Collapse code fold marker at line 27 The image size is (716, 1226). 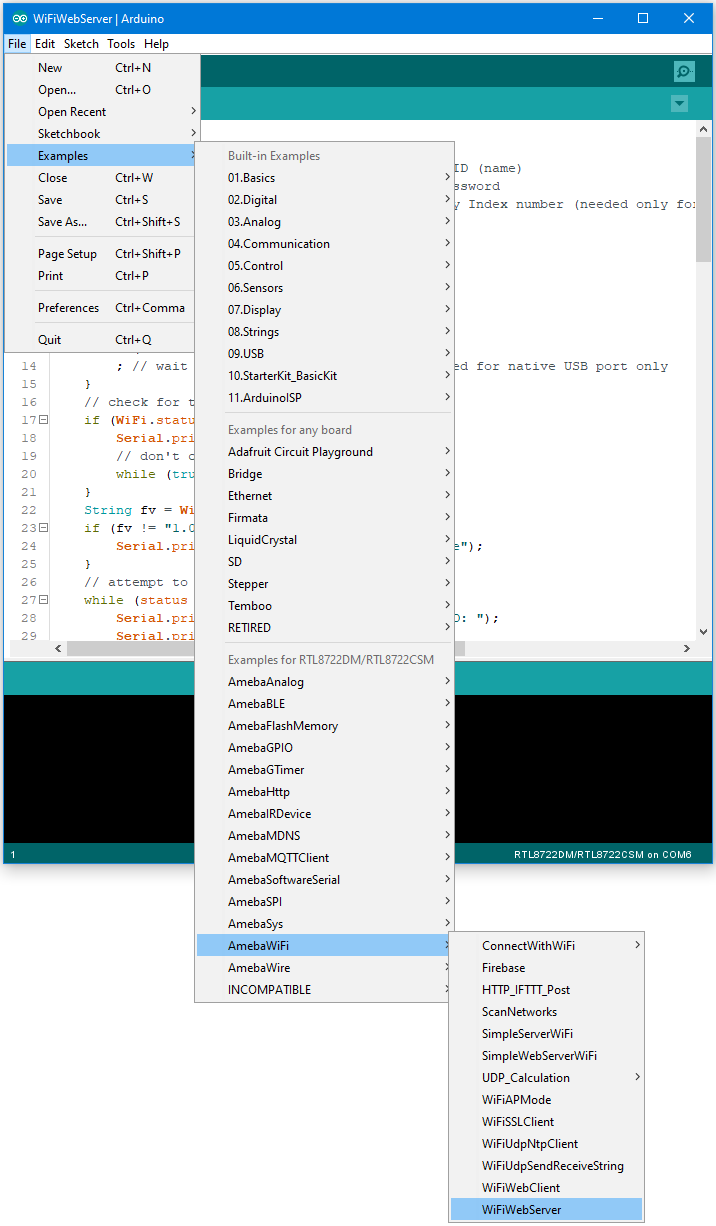tap(43, 600)
